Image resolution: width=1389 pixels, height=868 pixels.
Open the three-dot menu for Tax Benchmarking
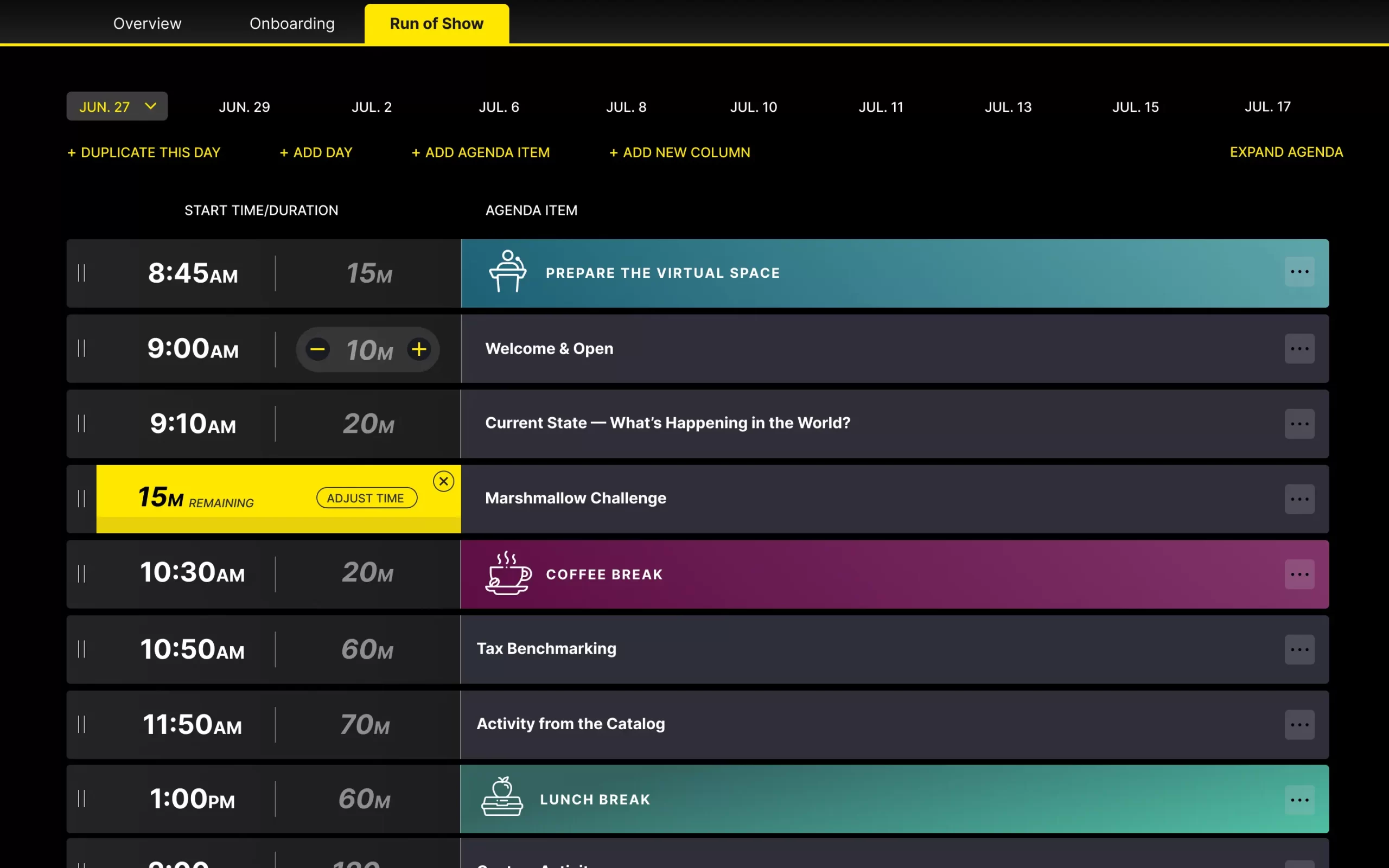[1299, 649]
